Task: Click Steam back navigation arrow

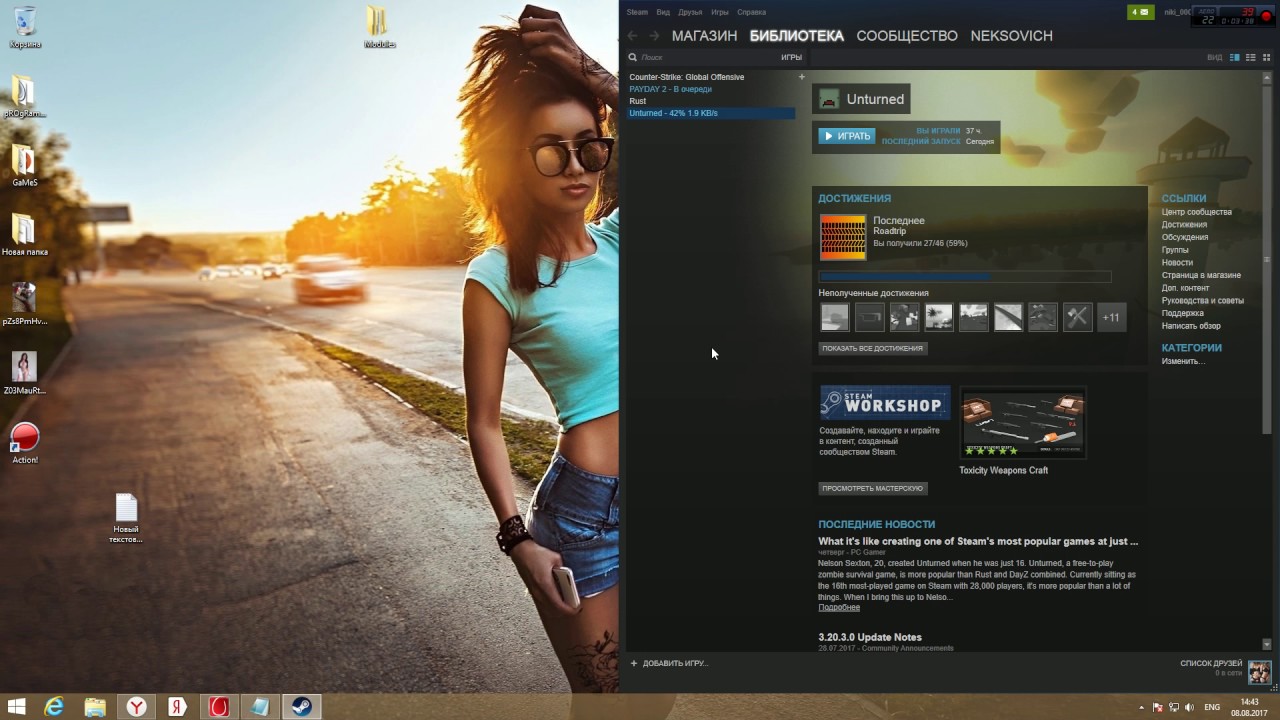Action: click(x=633, y=36)
